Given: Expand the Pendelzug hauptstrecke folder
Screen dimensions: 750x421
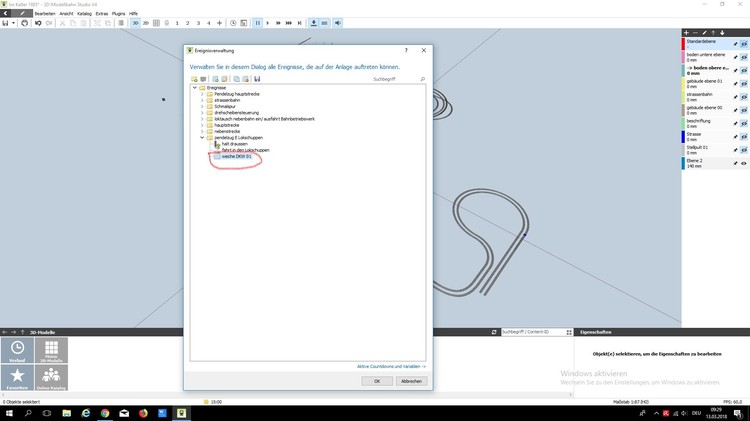Looking at the screenshot, I should point(202,94).
